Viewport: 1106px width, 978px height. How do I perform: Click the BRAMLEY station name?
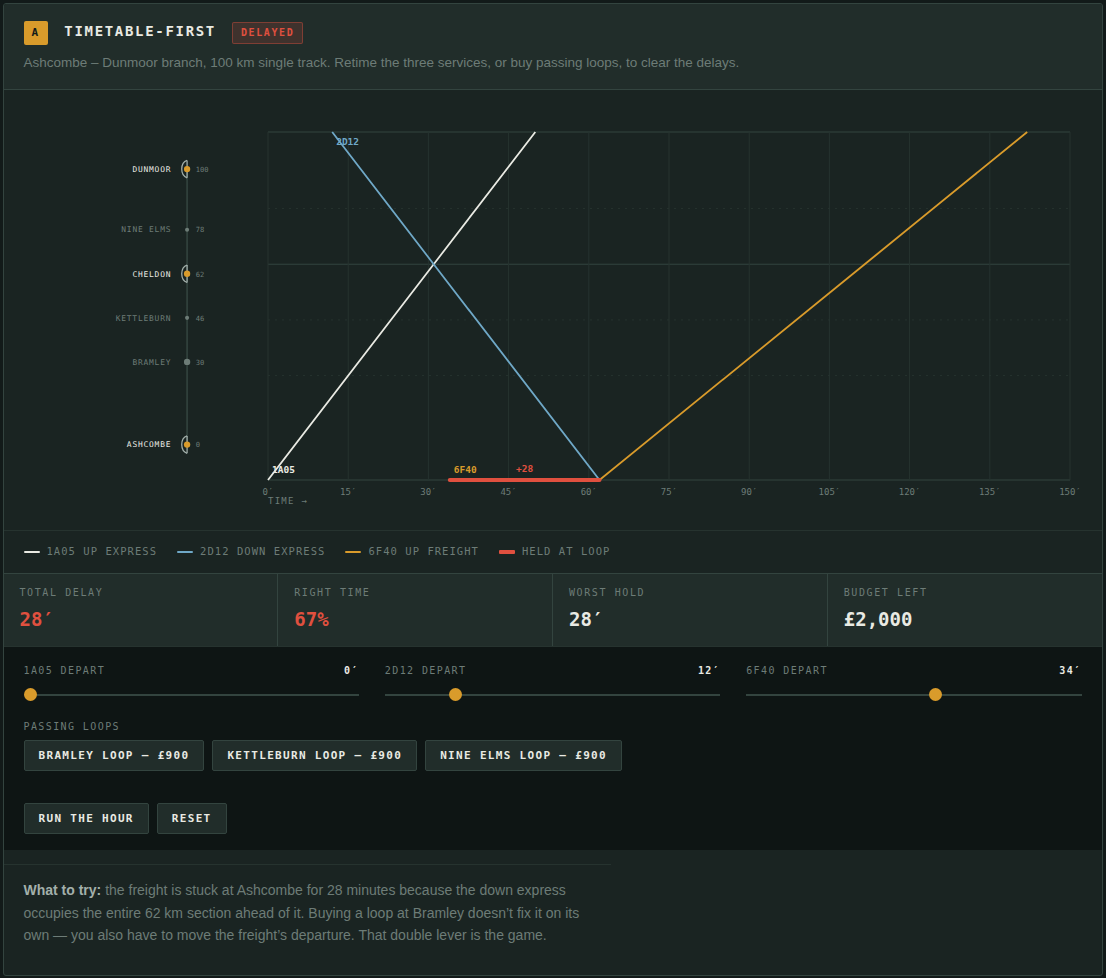tap(152, 362)
